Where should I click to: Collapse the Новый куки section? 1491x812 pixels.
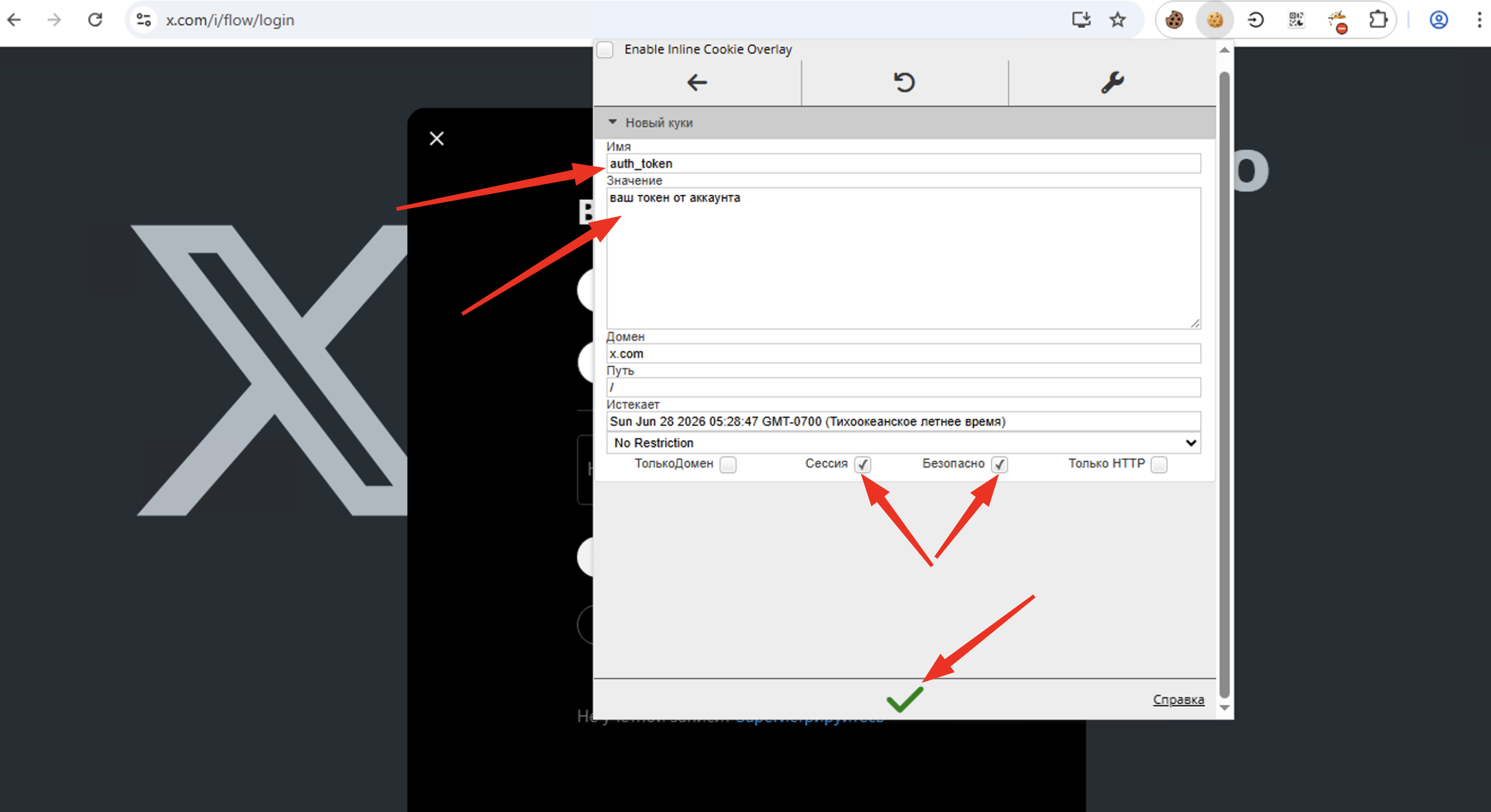pyautogui.click(x=612, y=122)
